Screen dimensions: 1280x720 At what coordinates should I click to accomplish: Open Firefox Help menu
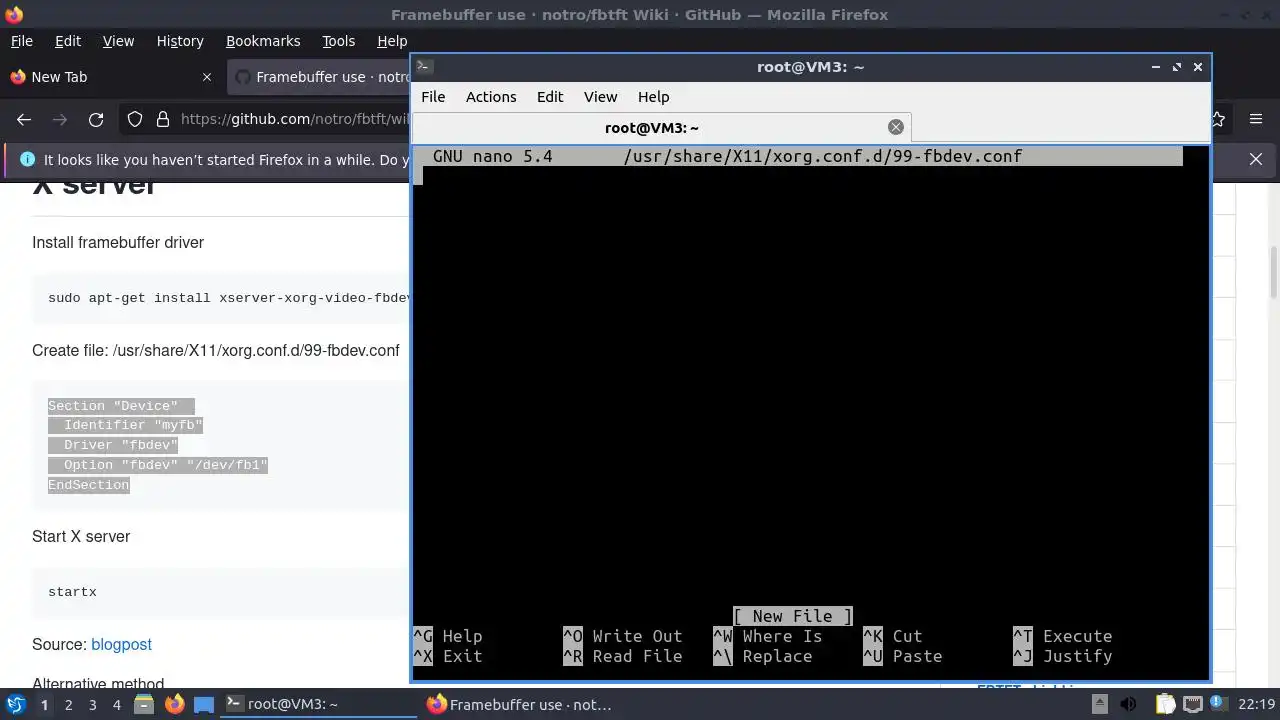(x=392, y=41)
